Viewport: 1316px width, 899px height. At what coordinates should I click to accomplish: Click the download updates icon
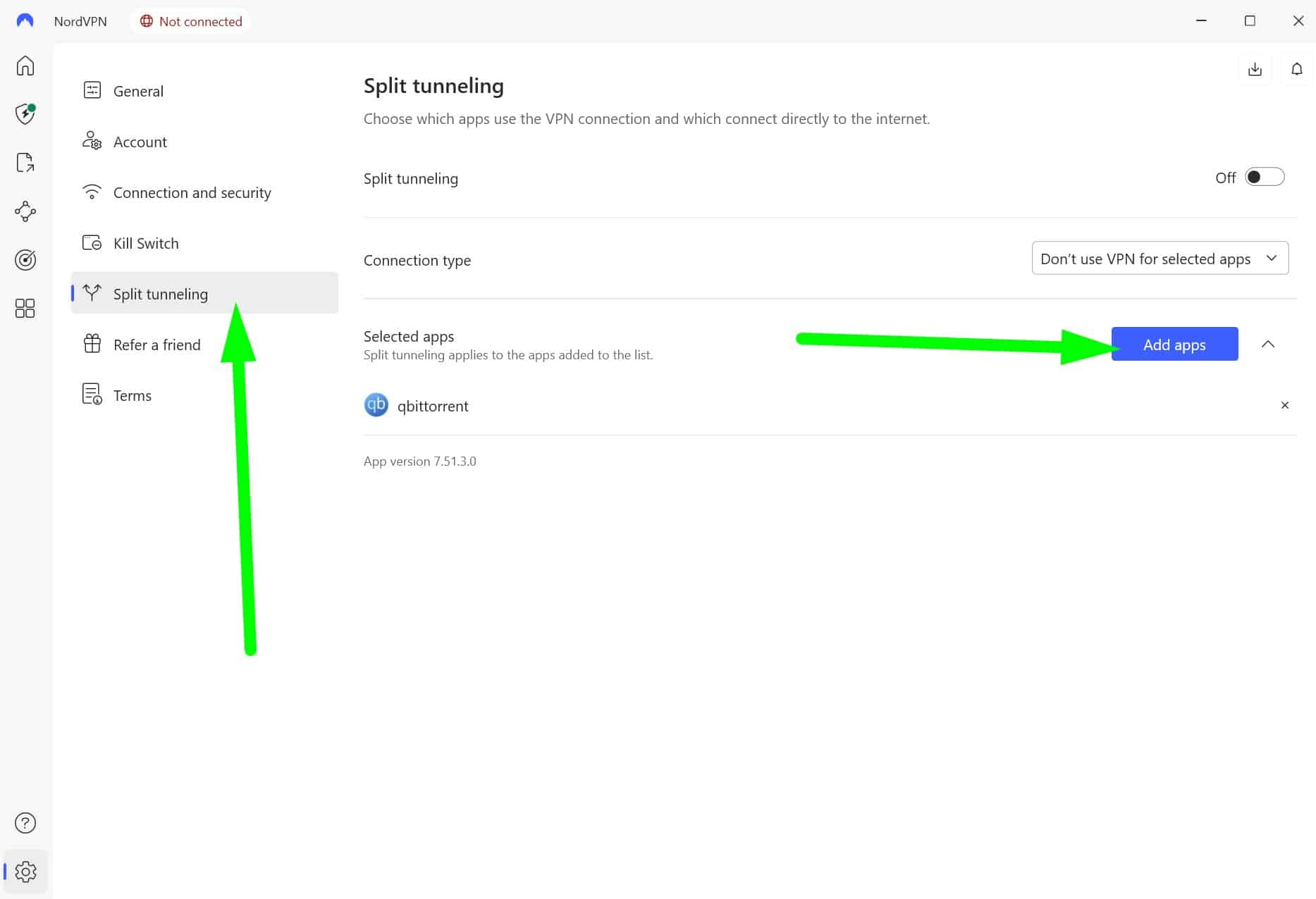click(x=1255, y=69)
